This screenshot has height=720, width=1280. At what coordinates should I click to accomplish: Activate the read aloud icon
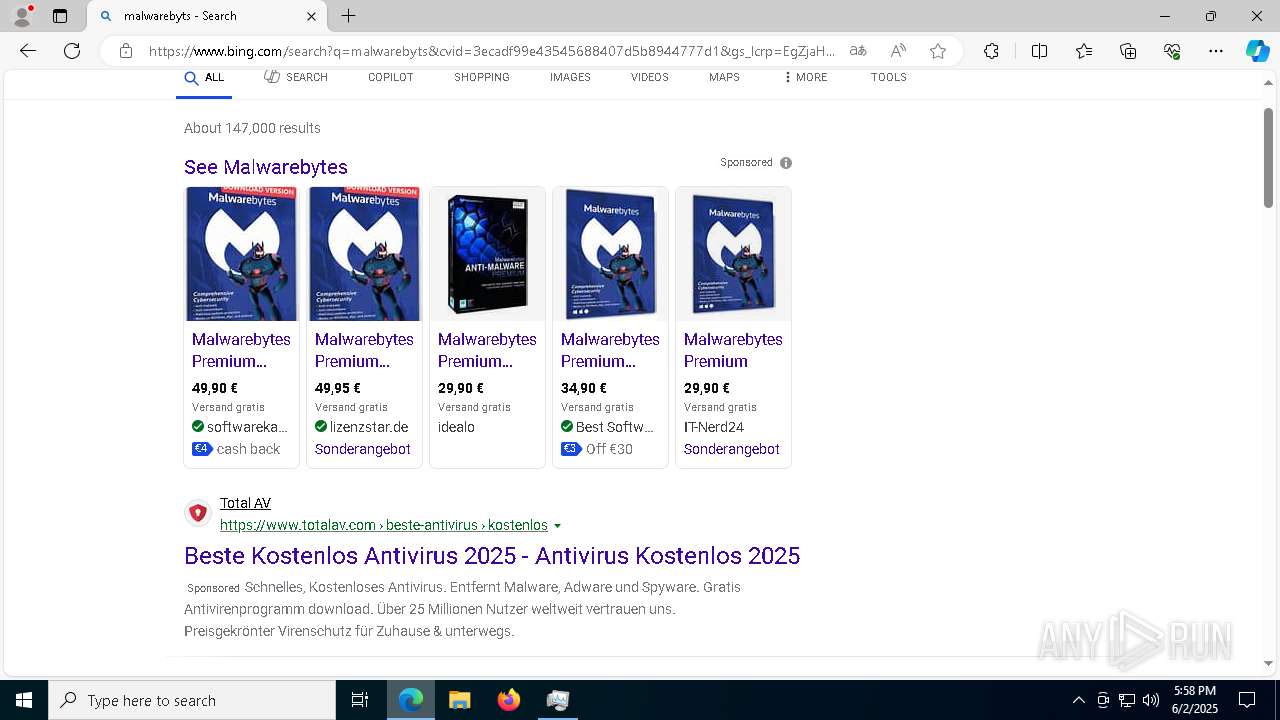[x=898, y=51]
